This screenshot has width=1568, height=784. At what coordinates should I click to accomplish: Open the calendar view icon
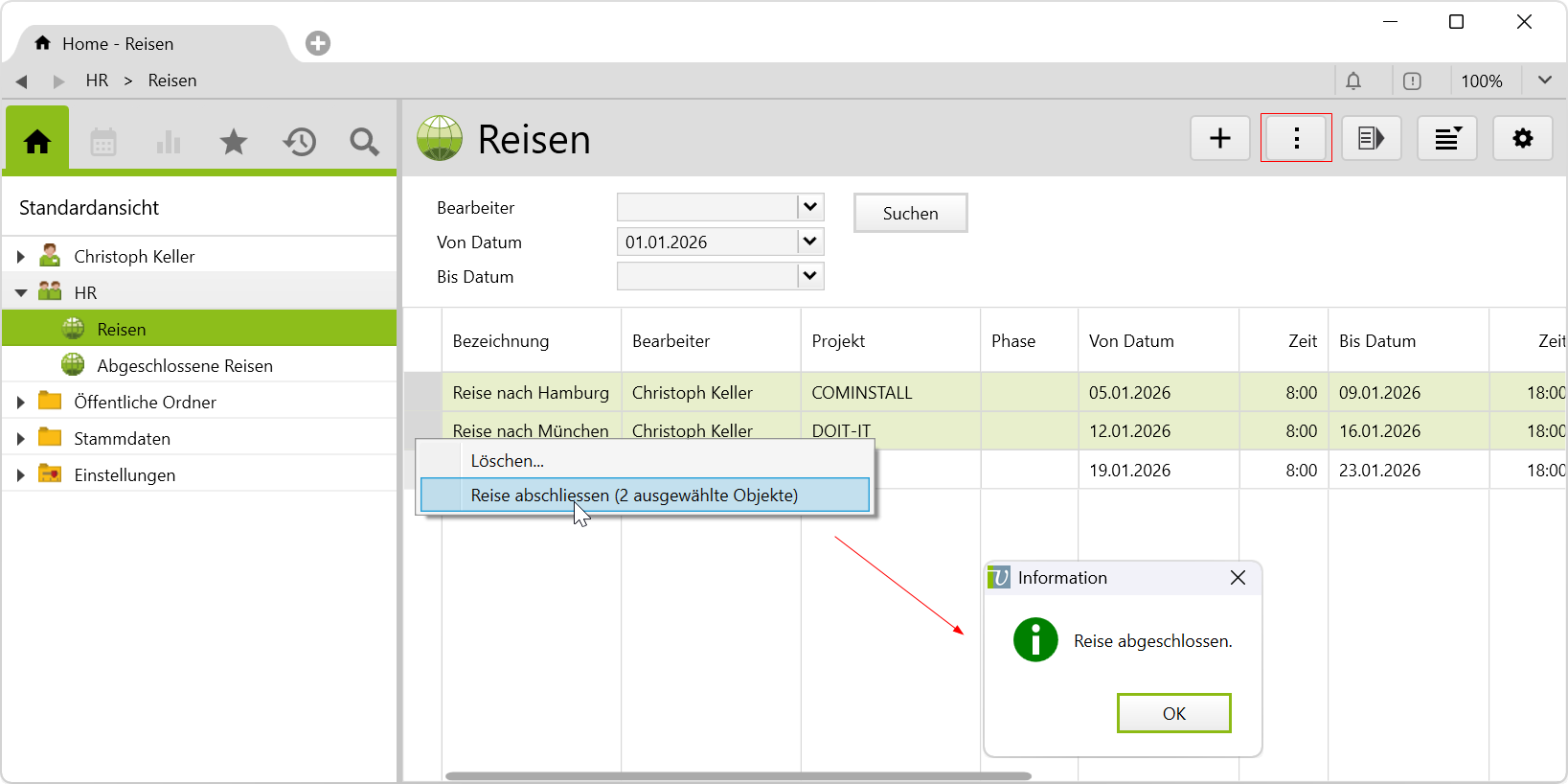(103, 143)
